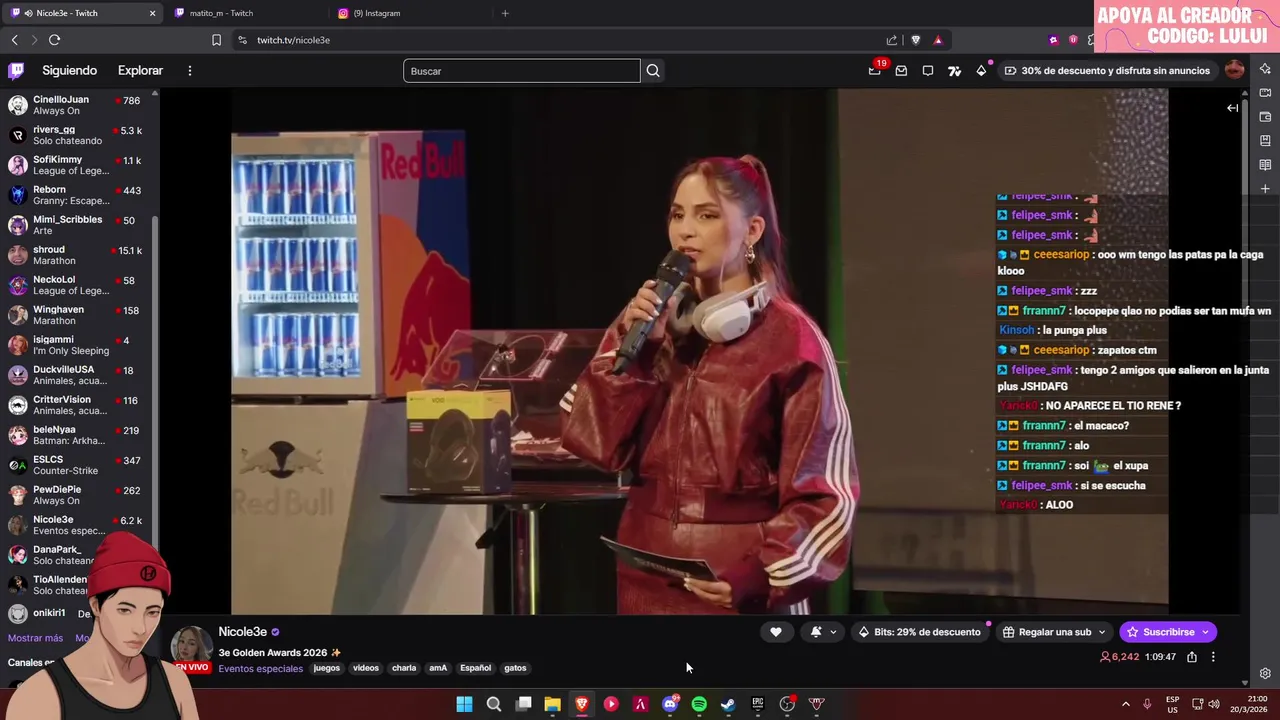Open rivers_gg channel in the sidebar

[77, 135]
